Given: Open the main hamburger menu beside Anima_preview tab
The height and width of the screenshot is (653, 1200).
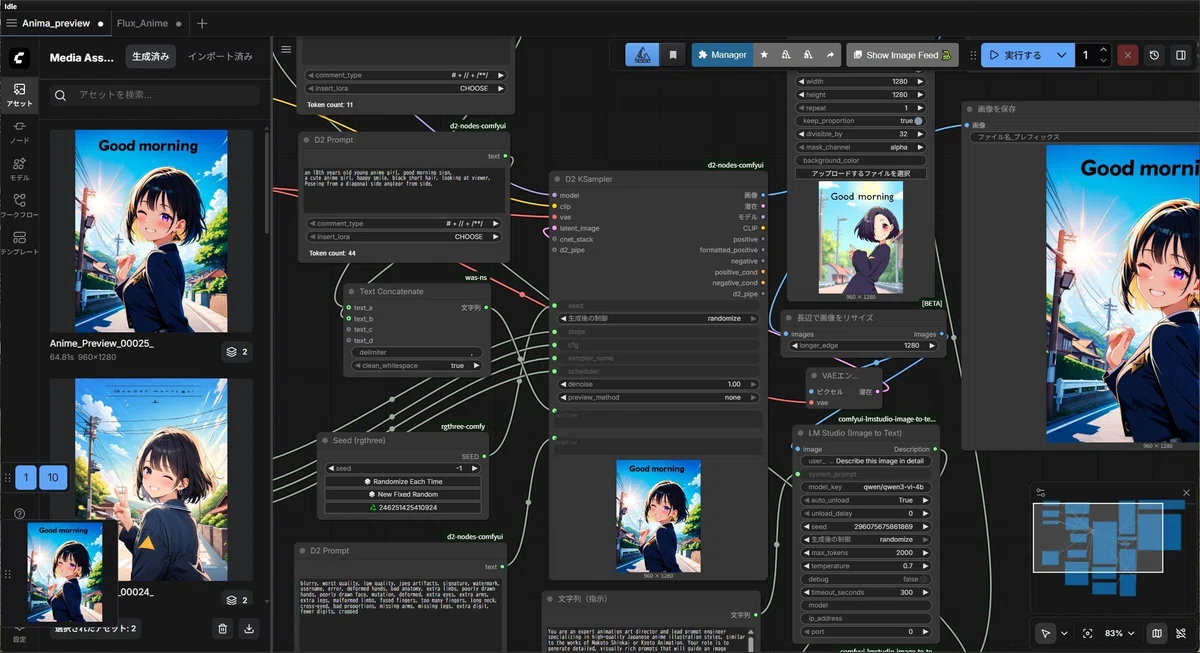Looking at the screenshot, I should pos(11,23).
